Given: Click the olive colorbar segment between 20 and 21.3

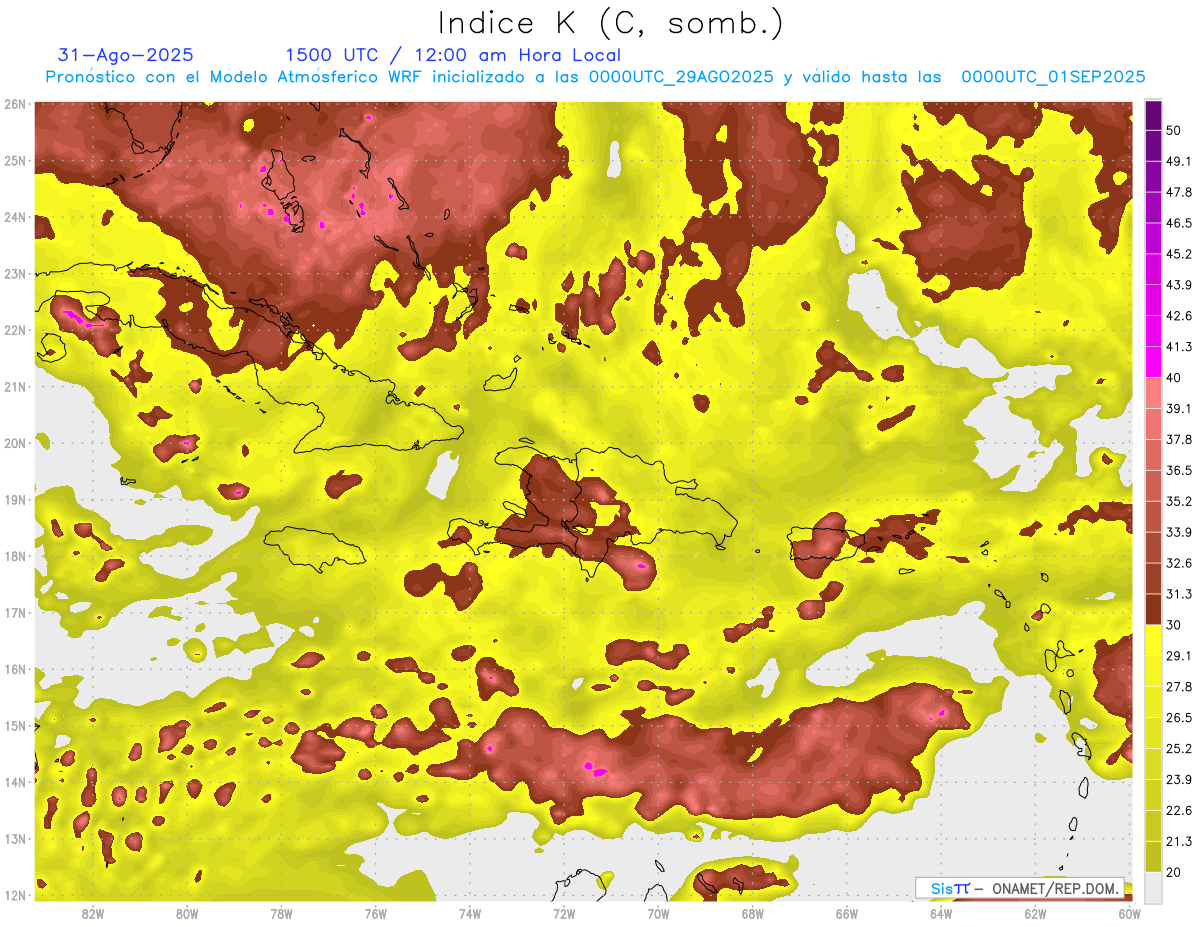Looking at the screenshot, I should point(1154,855).
